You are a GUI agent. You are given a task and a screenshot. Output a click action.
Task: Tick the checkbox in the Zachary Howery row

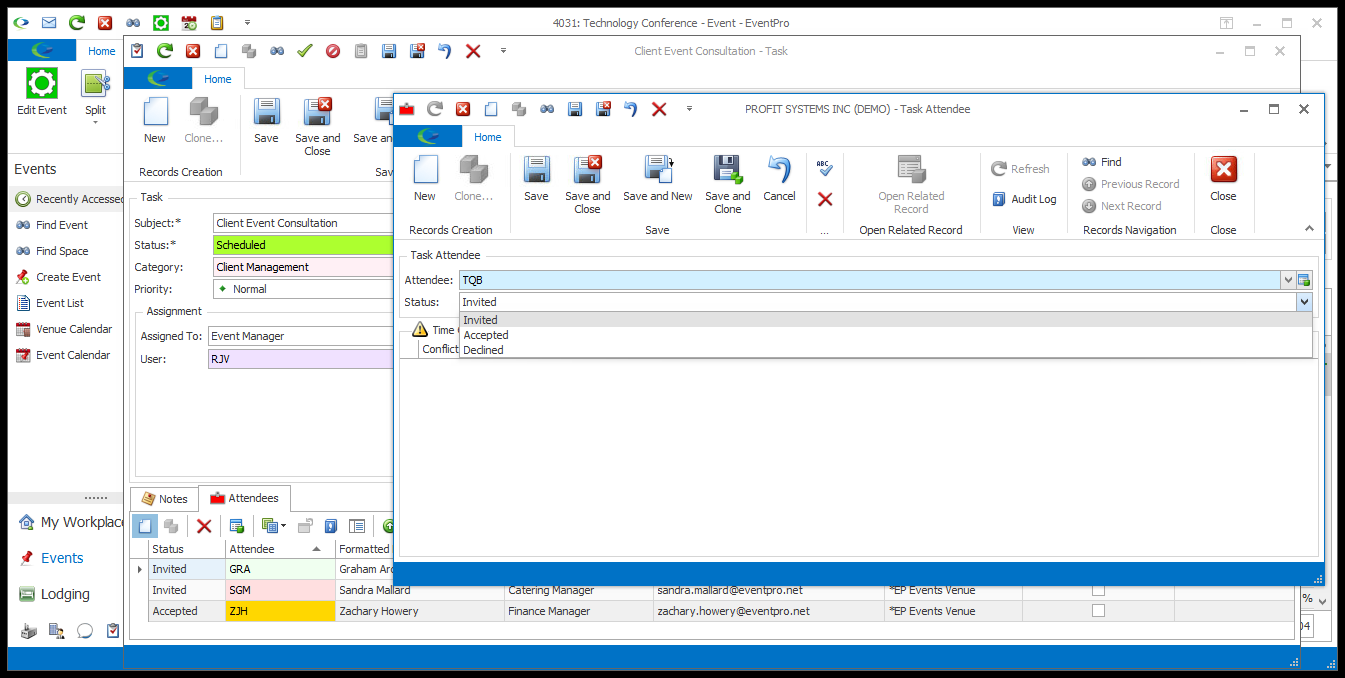(x=1098, y=611)
